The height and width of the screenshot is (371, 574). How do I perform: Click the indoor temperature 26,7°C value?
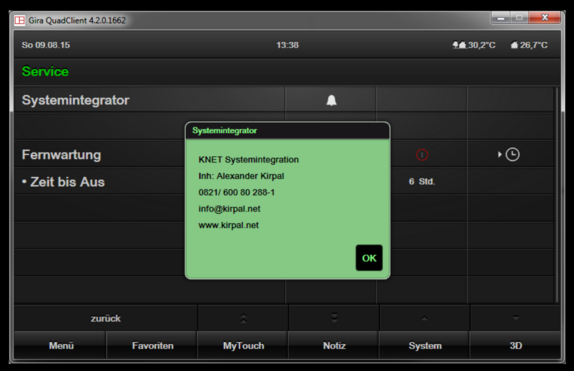coord(534,45)
